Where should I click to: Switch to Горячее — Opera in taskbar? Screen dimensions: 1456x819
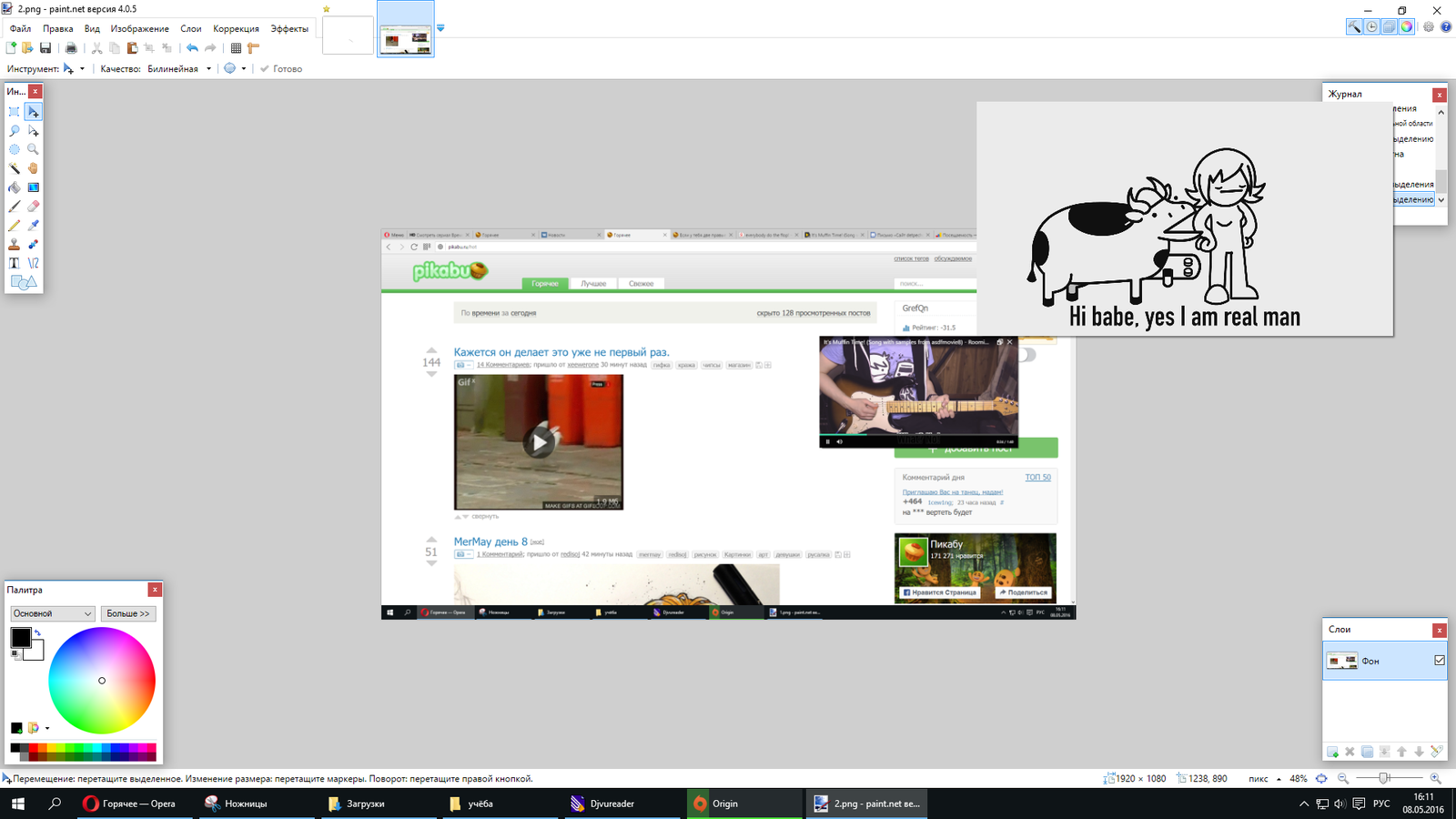(129, 804)
